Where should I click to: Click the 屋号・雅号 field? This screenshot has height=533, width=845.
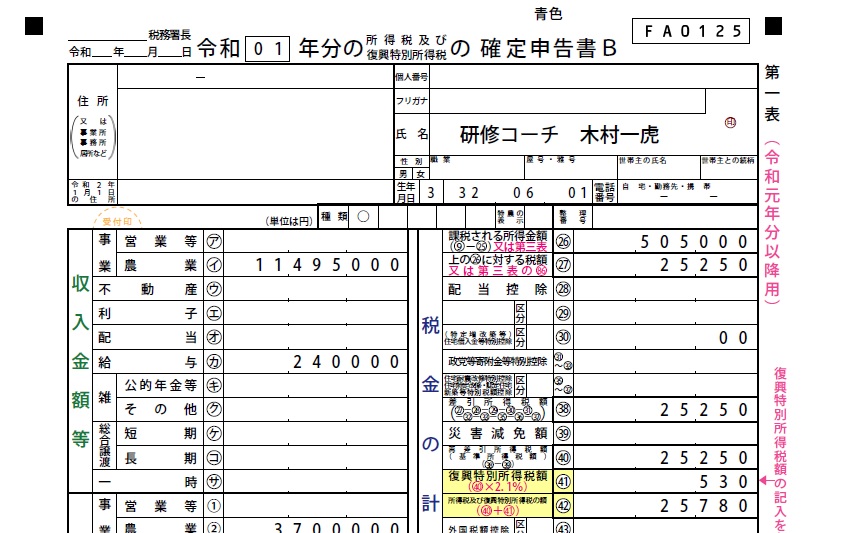(x=571, y=168)
